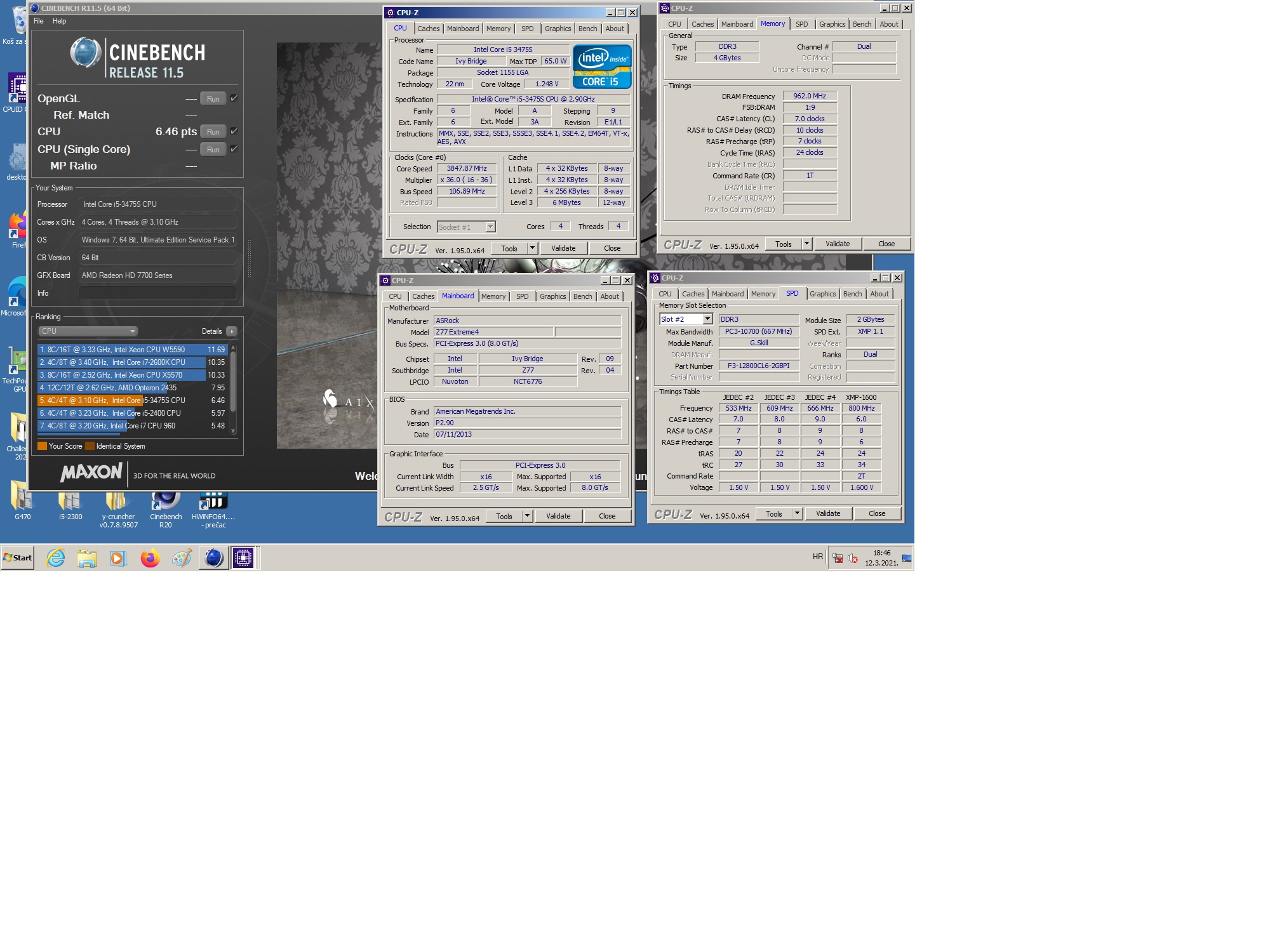Run the OpenGL benchmark
The height and width of the screenshot is (952, 1270).
[x=213, y=99]
